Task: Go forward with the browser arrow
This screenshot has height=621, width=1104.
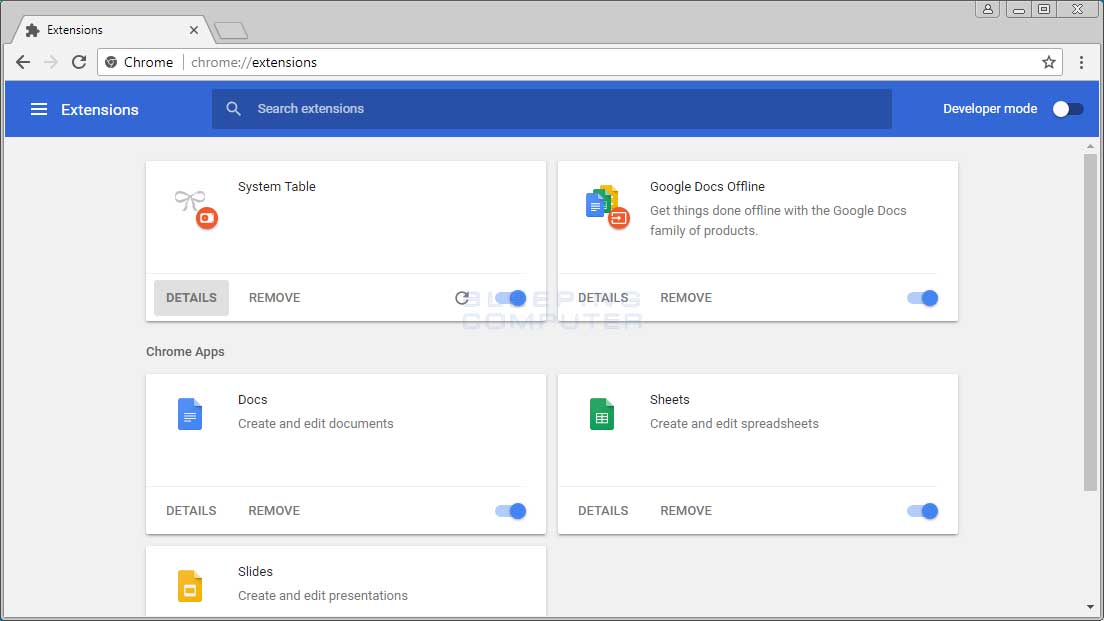Action: tap(51, 62)
